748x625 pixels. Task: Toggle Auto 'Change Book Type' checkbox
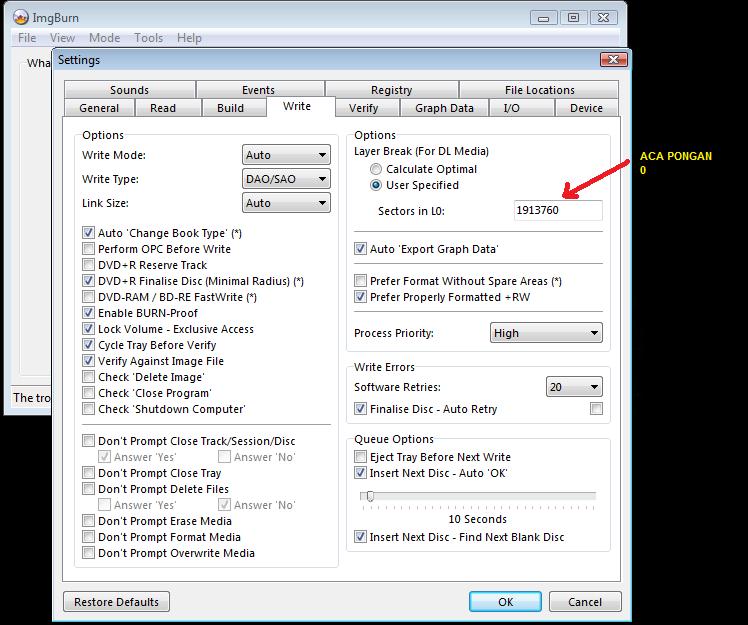point(88,233)
